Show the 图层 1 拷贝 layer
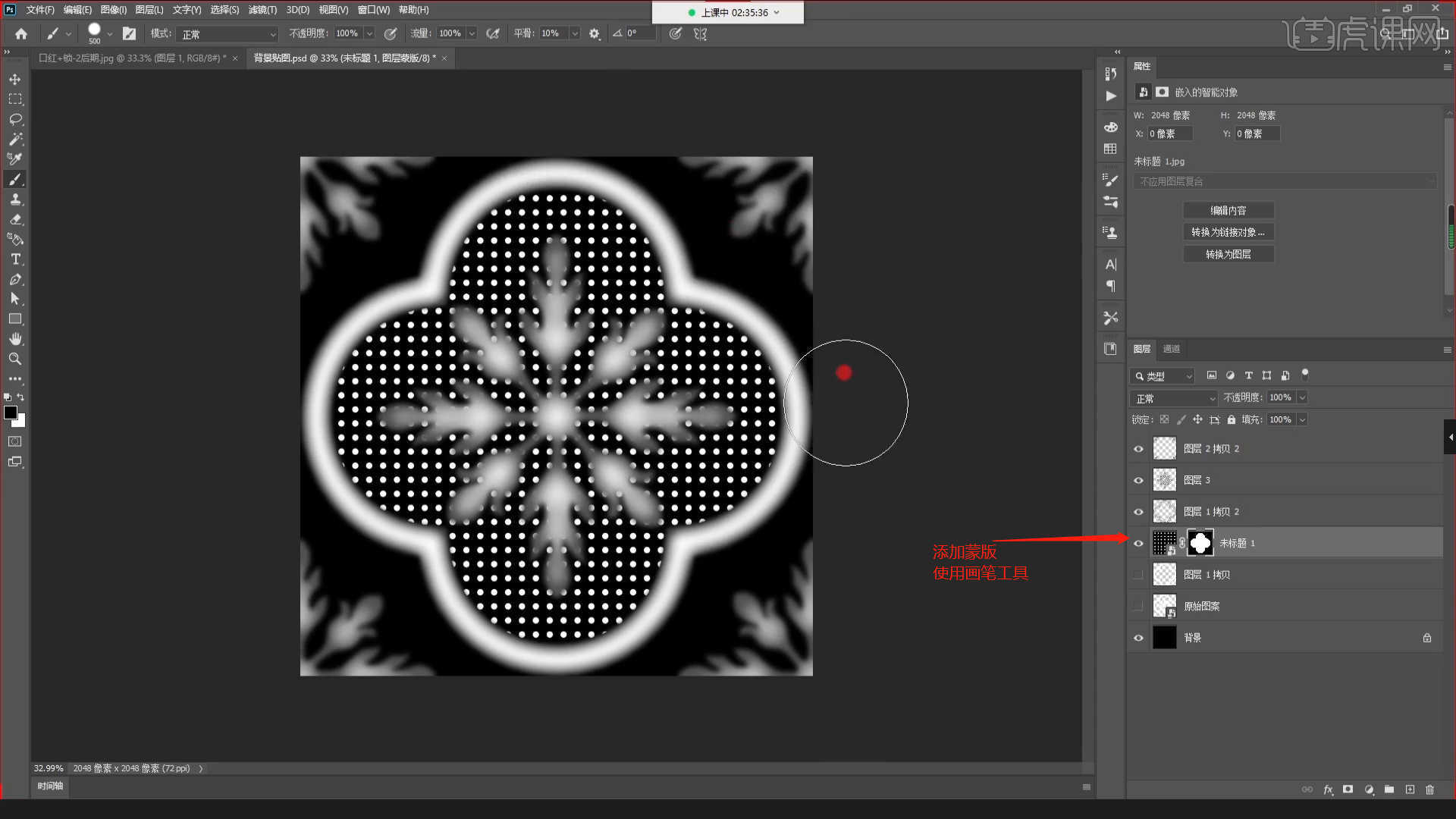Screen dimensions: 1456x819 click(x=1138, y=575)
